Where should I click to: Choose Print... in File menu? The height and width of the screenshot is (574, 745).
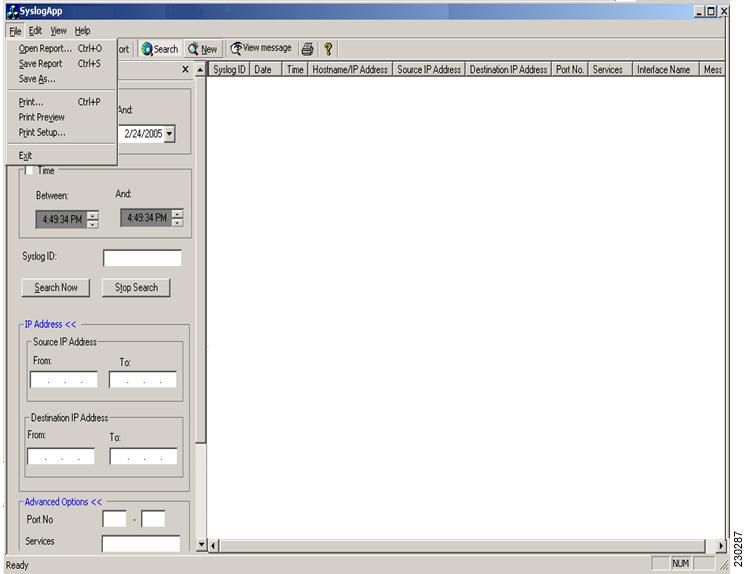pyautogui.click(x=62, y=102)
